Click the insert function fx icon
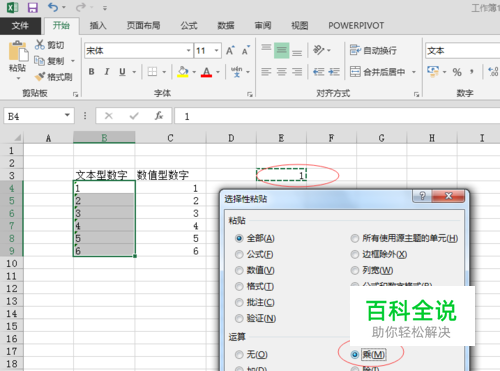The width and height of the screenshot is (500, 371). pos(159,116)
